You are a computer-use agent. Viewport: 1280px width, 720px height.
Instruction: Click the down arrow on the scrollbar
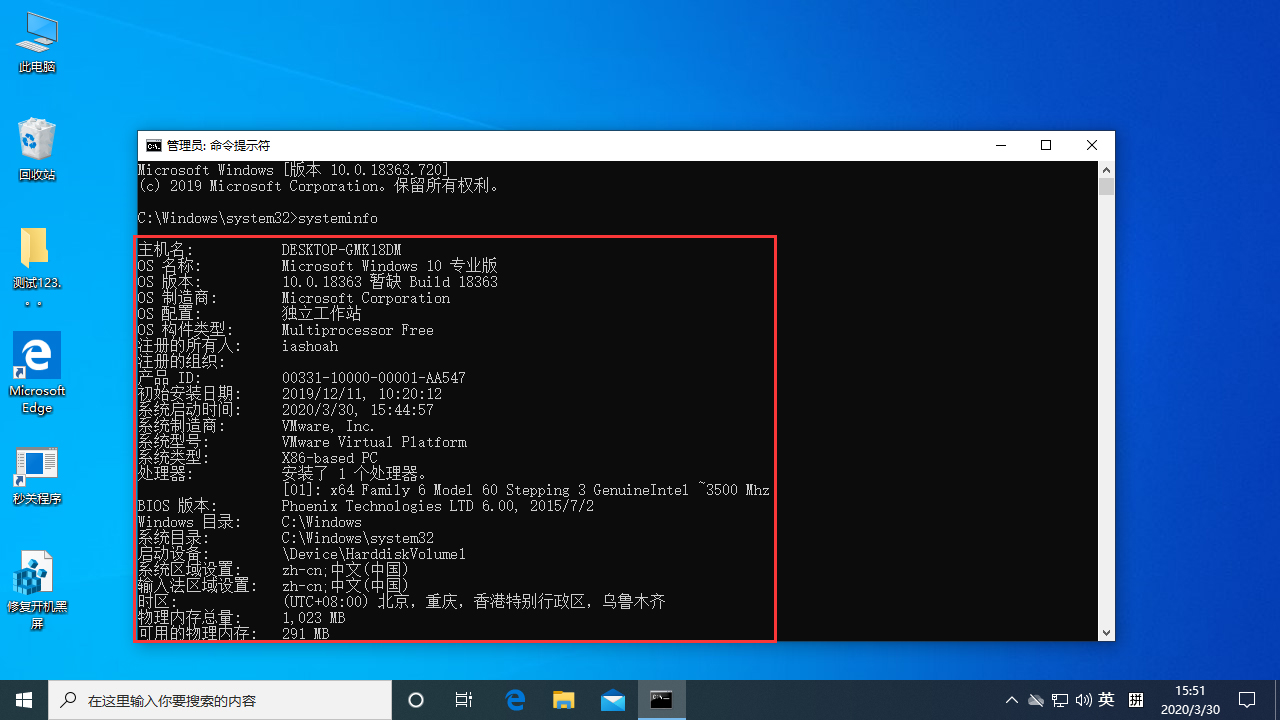pos(1106,633)
